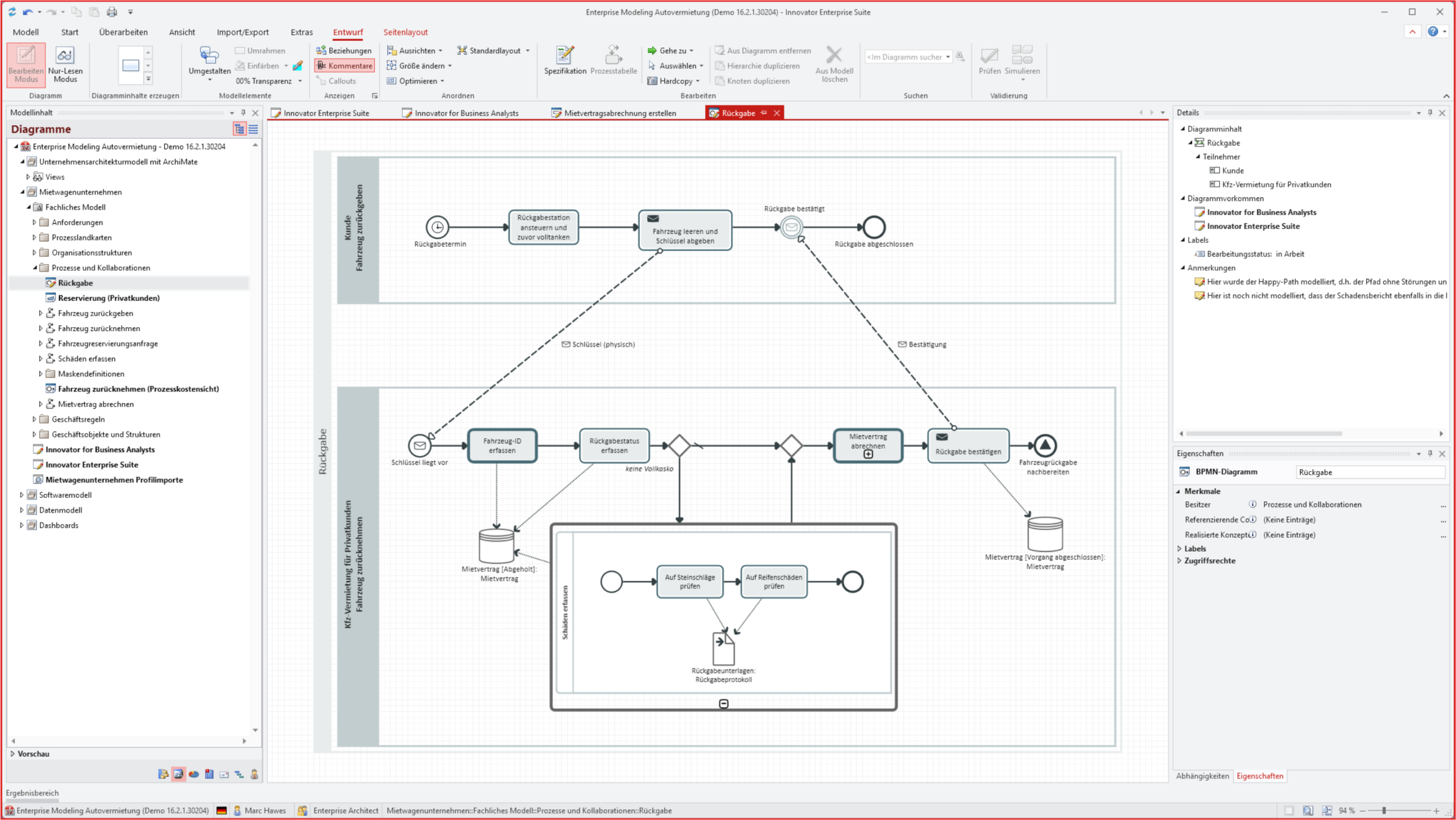
Task: Click the Umgestalten tool icon
Action: pyautogui.click(x=209, y=56)
